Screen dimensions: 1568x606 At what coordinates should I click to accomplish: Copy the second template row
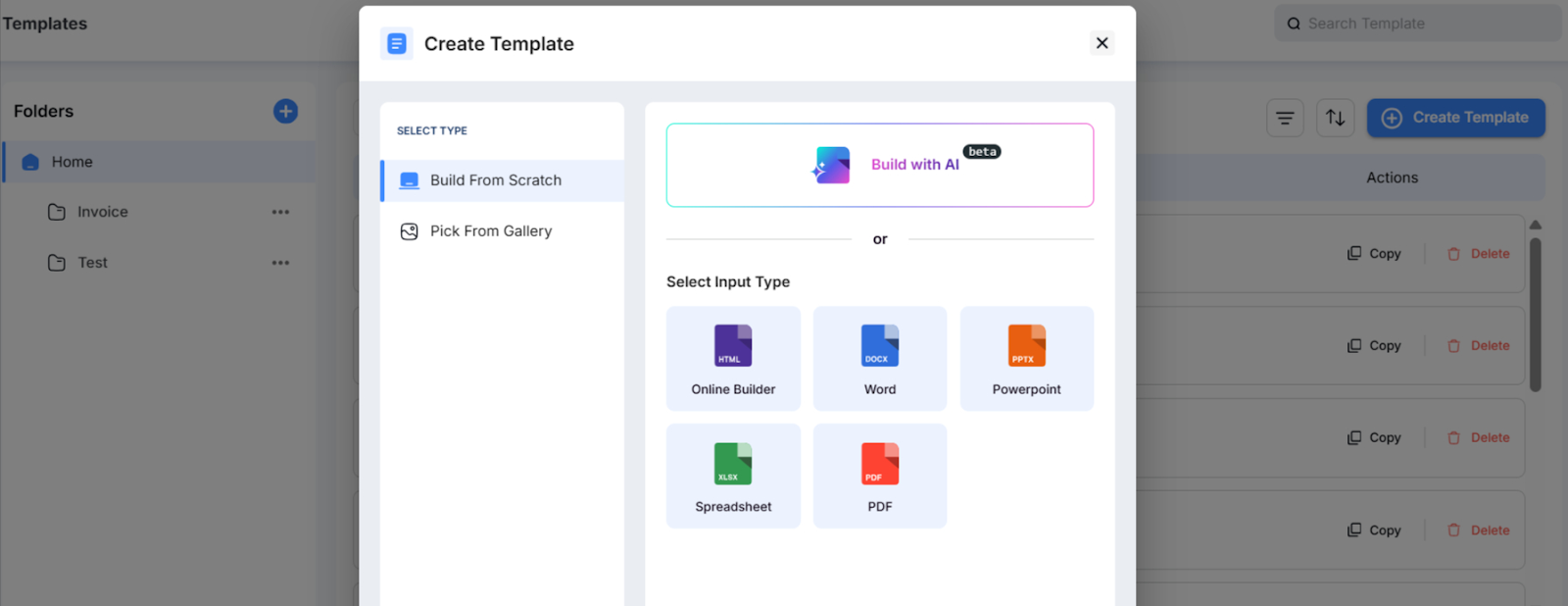(x=1374, y=346)
